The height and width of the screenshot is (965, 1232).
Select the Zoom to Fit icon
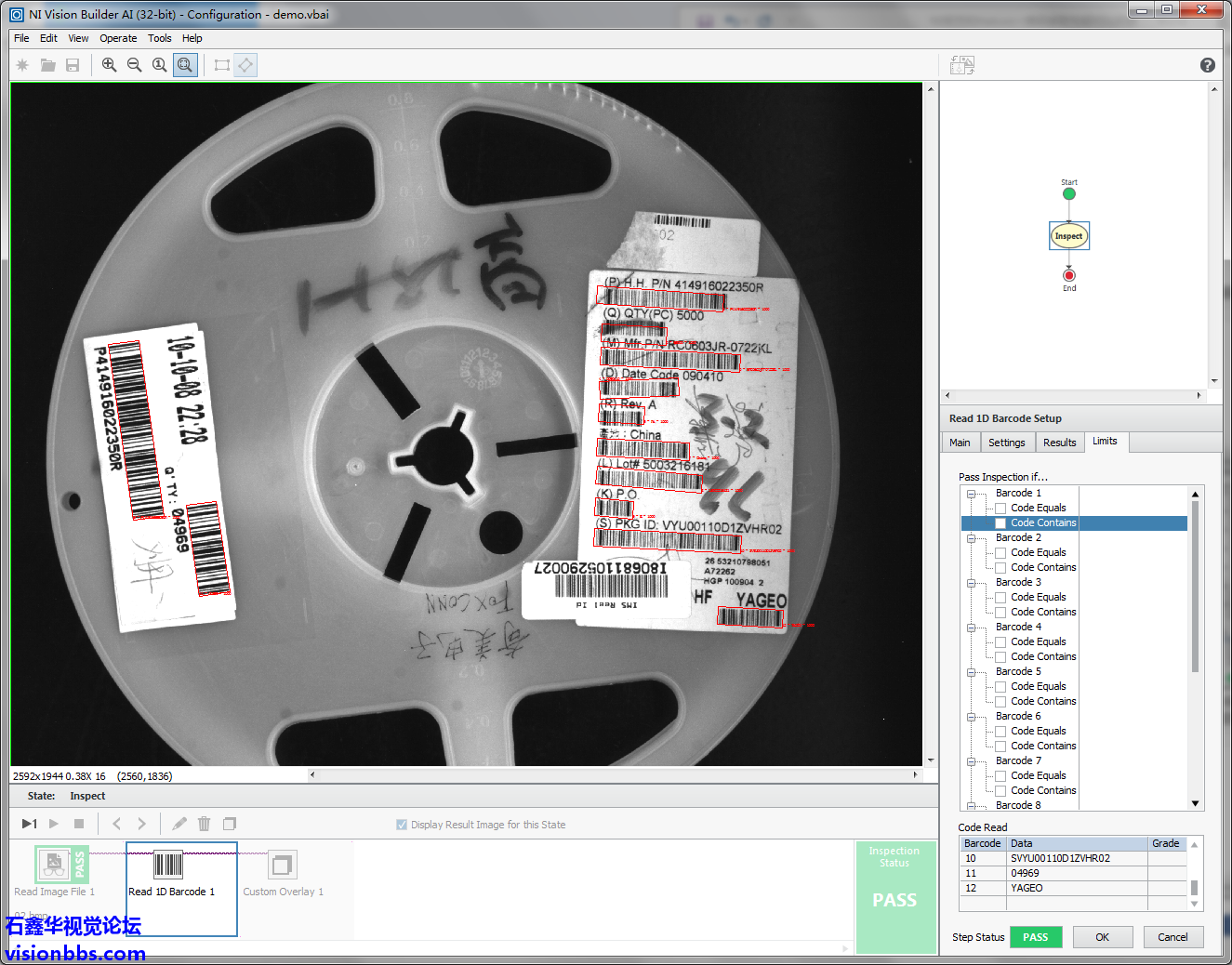coord(185,65)
